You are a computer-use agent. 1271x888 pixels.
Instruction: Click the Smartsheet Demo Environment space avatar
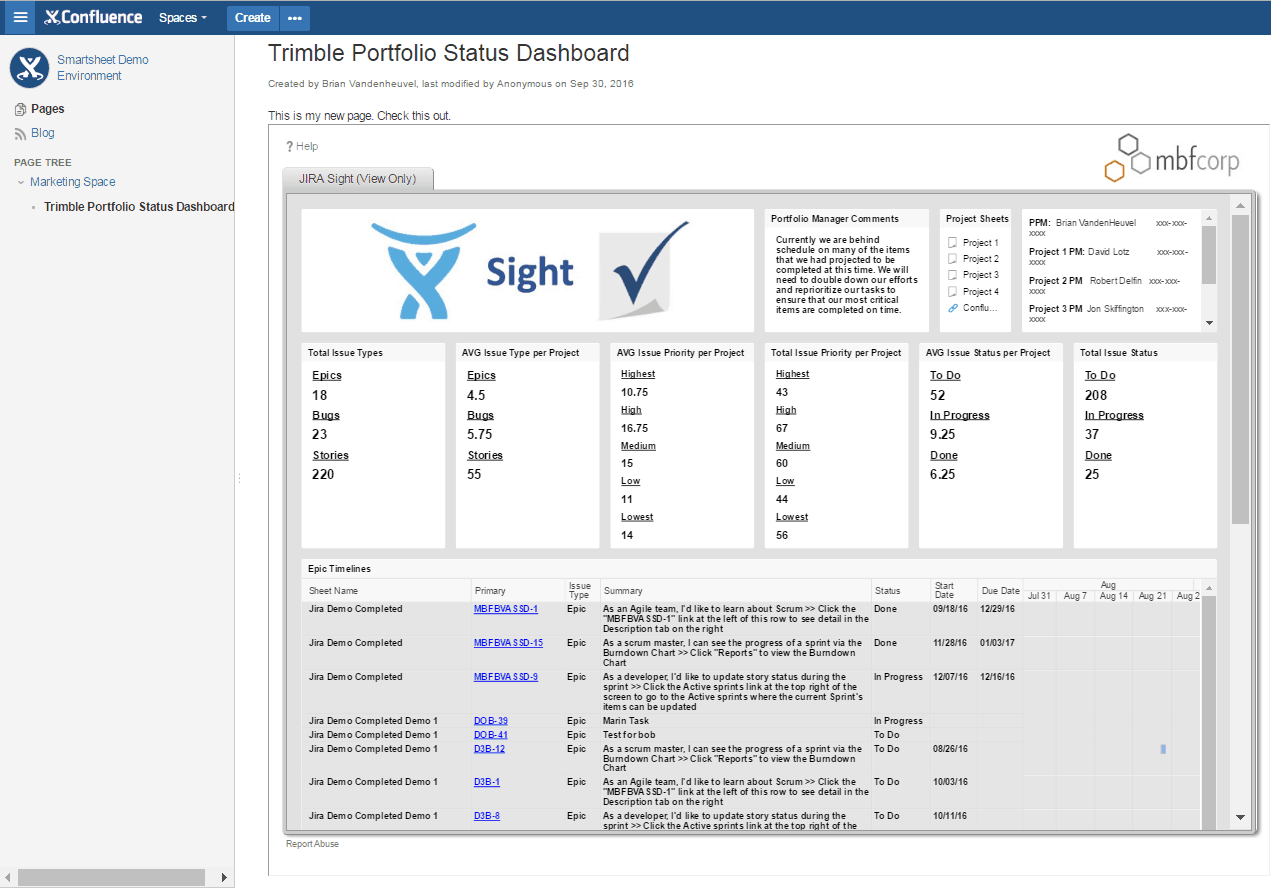click(x=29, y=68)
